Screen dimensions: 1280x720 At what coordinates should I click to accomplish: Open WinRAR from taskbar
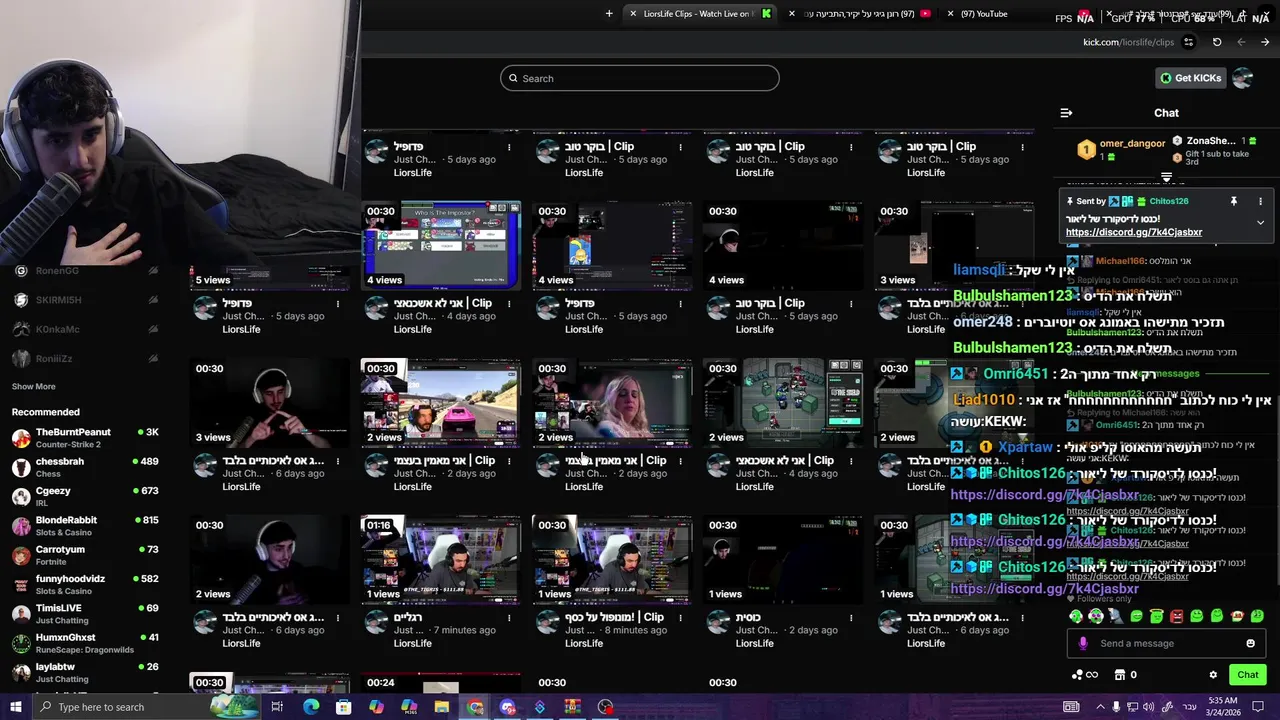point(573,707)
